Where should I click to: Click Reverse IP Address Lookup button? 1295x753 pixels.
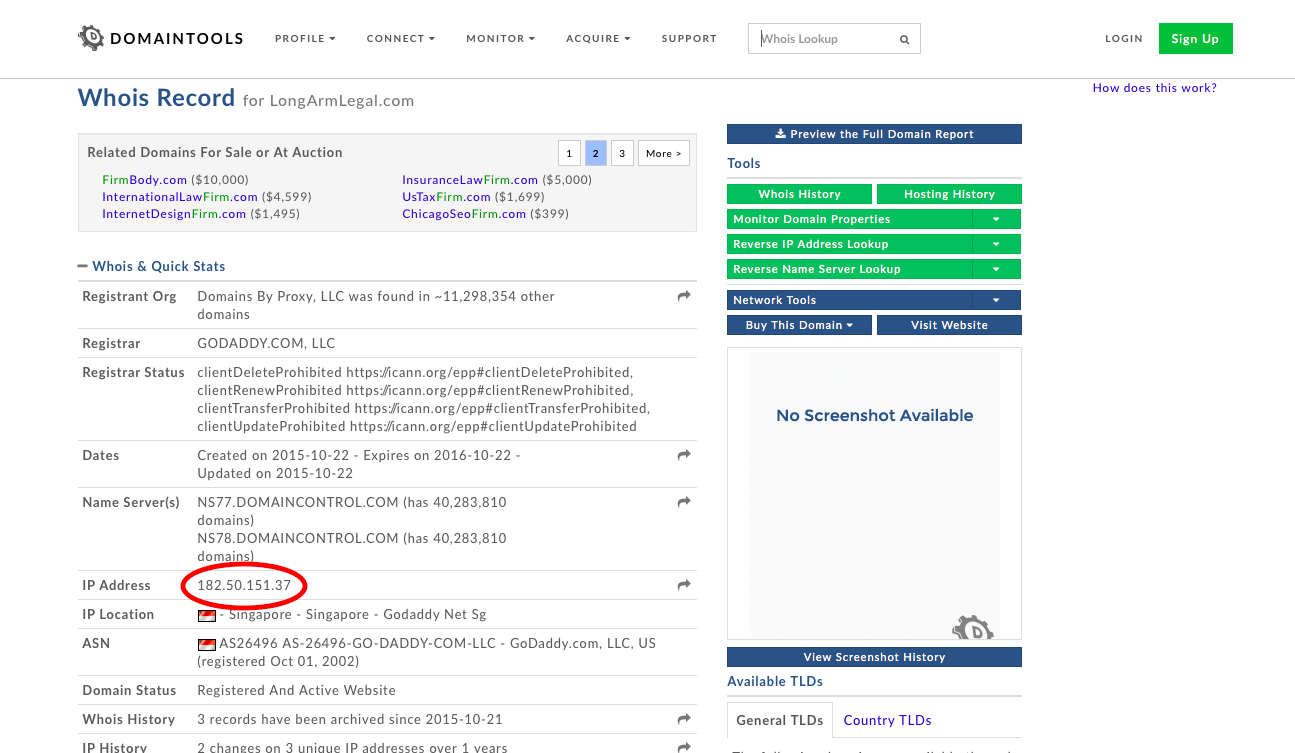pyautogui.click(x=849, y=244)
